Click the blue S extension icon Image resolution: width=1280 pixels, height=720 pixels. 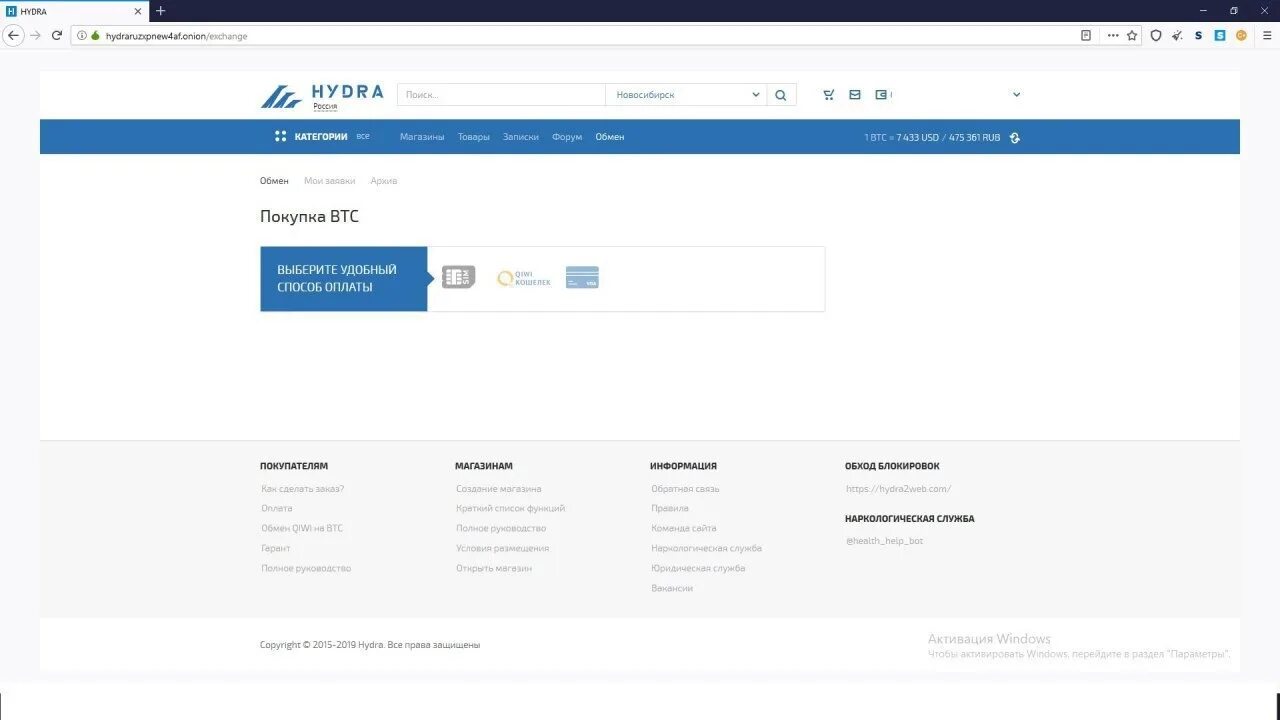click(1220, 35)
